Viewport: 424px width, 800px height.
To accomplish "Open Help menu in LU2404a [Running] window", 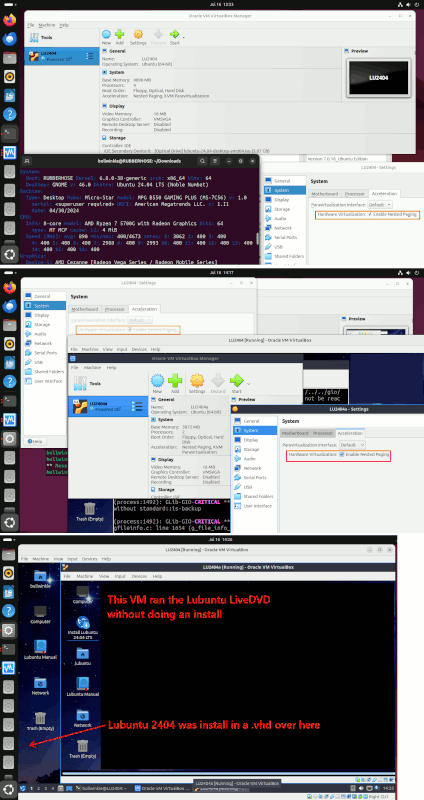I will pyautogui.click(x=157, y=576).
